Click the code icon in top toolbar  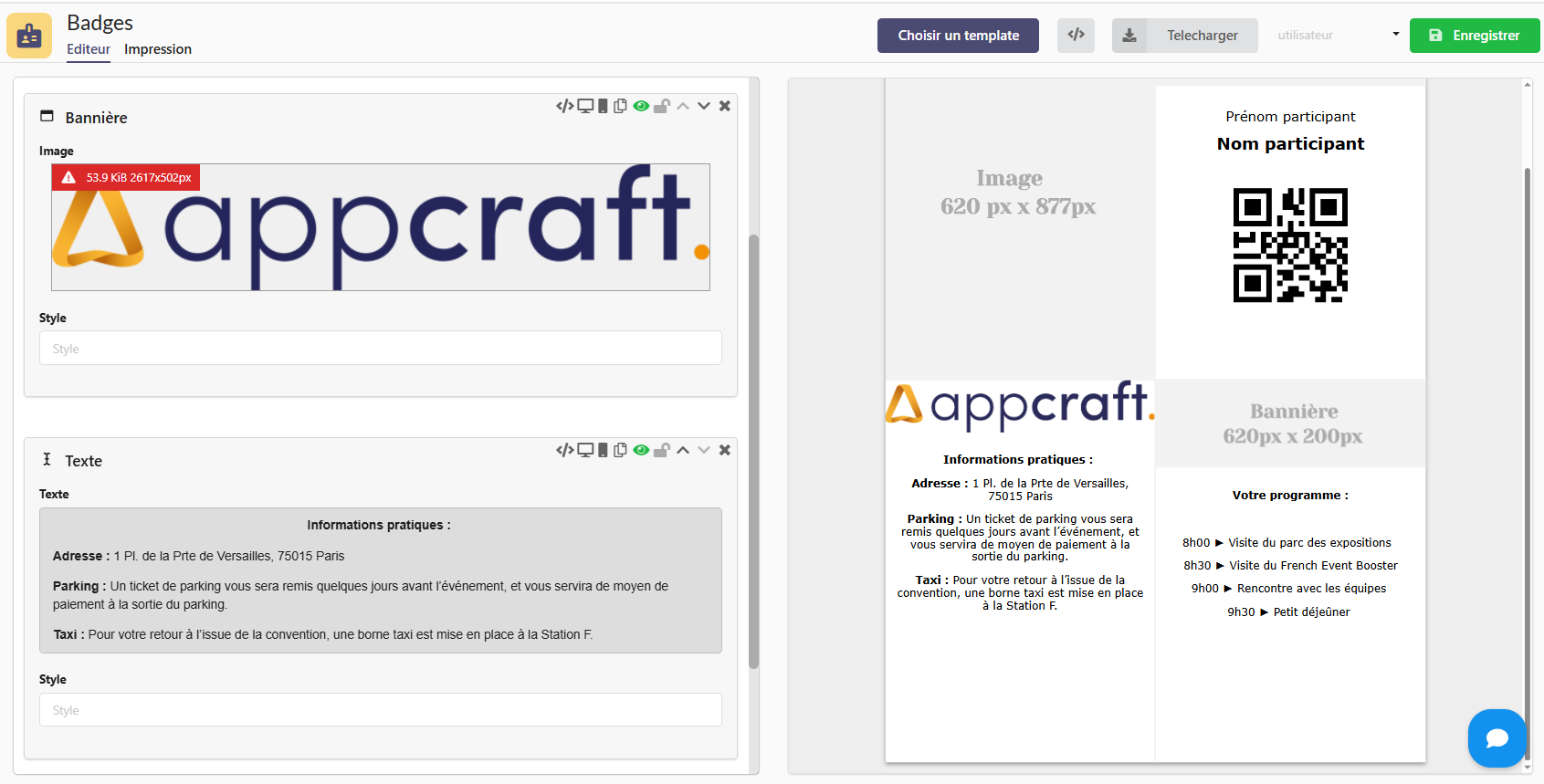coord(1077,36)
